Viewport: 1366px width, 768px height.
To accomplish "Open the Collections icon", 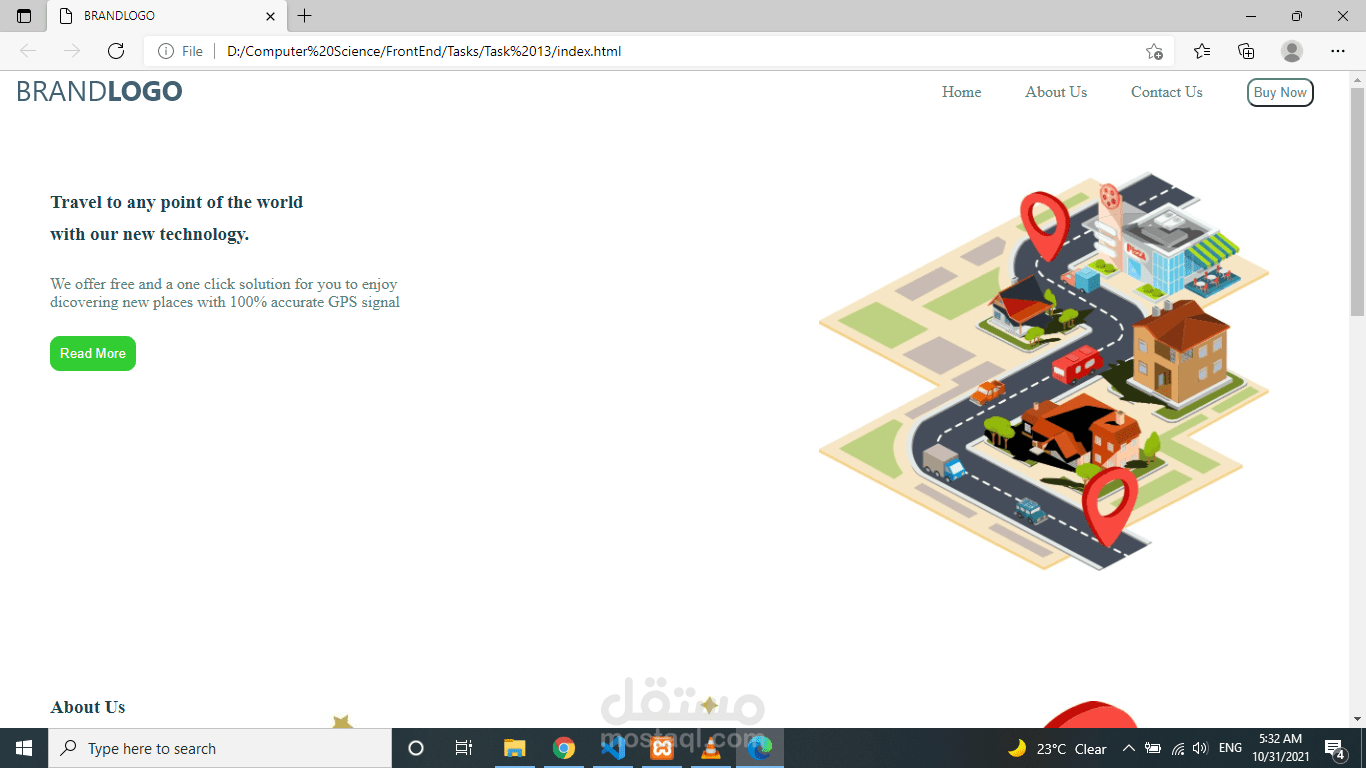I will pos(1246,51).
